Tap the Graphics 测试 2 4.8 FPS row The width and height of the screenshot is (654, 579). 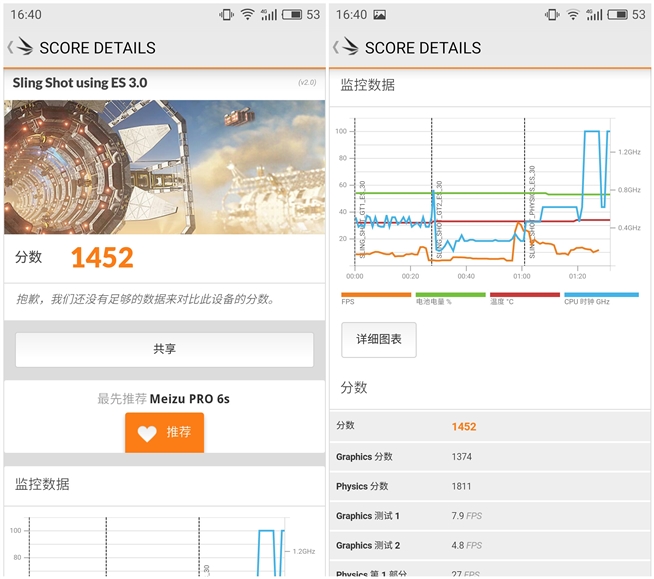pos(490,546)
